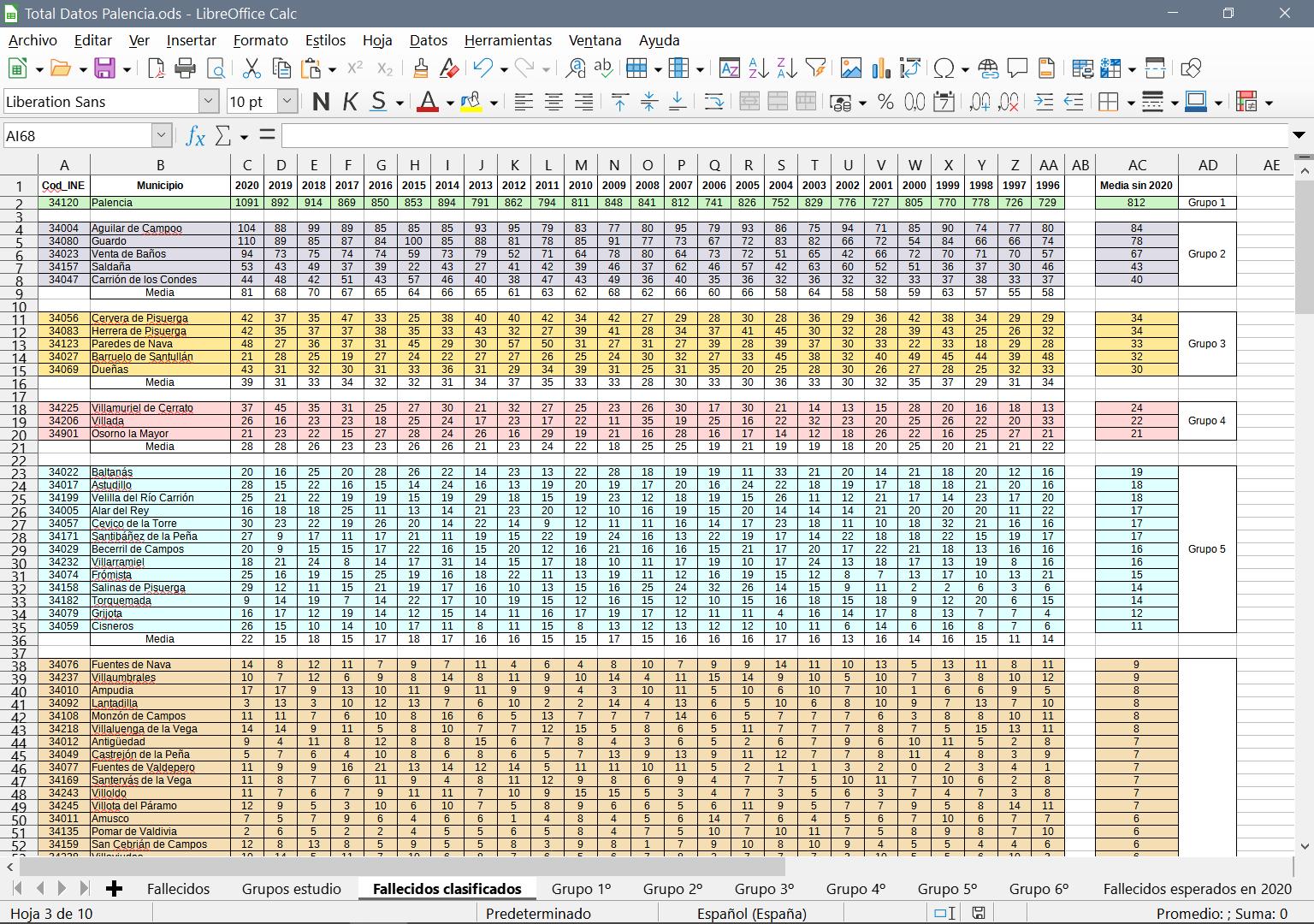Sort descending Z to A
This screenshot has width=1314, height=924.
point(787,68)
